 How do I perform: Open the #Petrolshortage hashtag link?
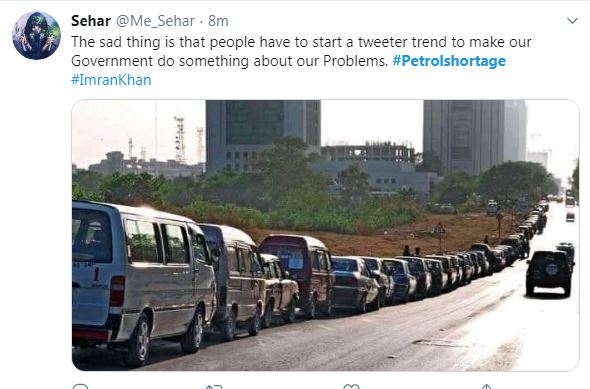pyautogui.click(x=449, y=61)
